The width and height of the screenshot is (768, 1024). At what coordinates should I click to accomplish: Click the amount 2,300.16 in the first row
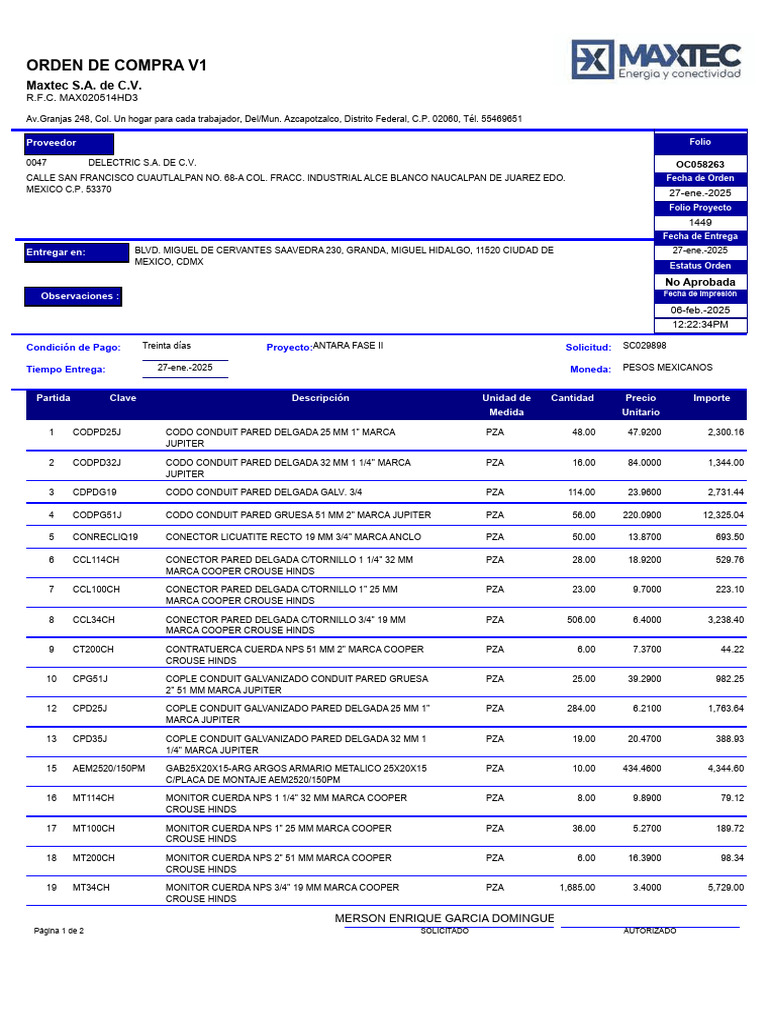point(726,432)
